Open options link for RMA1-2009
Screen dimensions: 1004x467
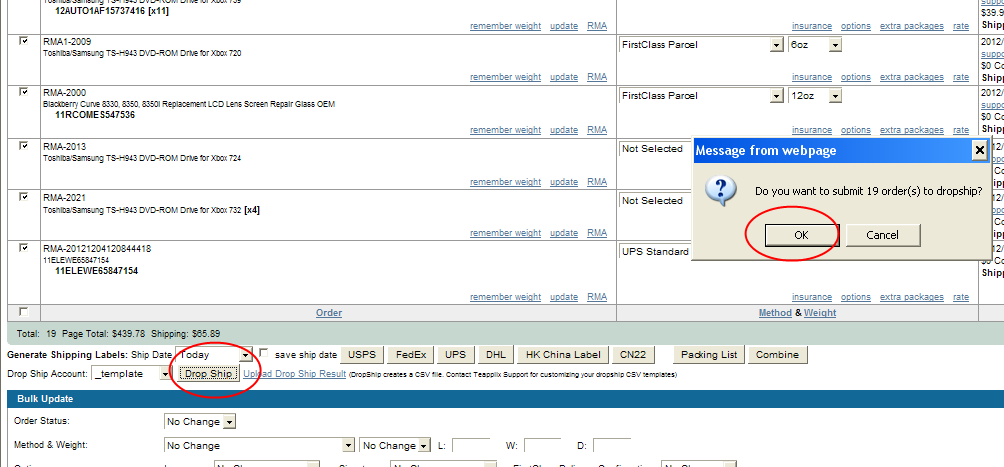[x=856, y=77]
